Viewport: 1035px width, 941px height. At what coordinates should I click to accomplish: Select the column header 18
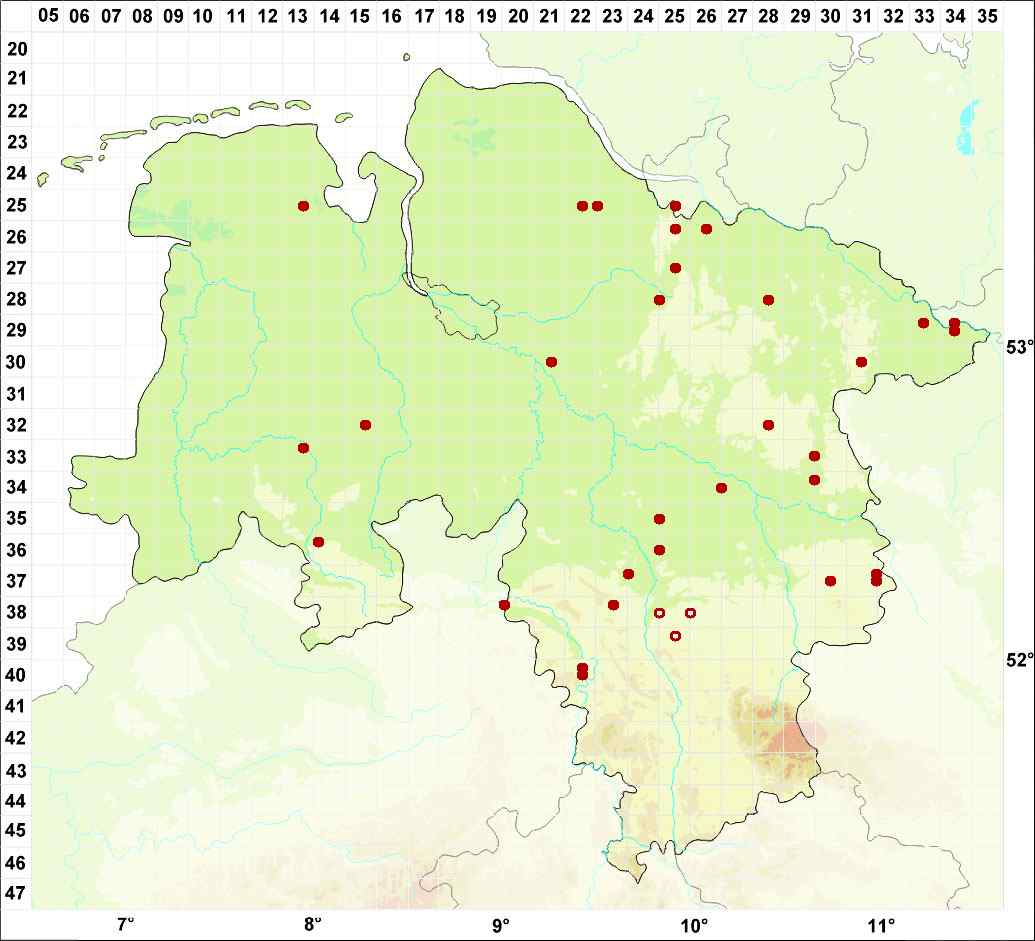[x=454, y=15]
